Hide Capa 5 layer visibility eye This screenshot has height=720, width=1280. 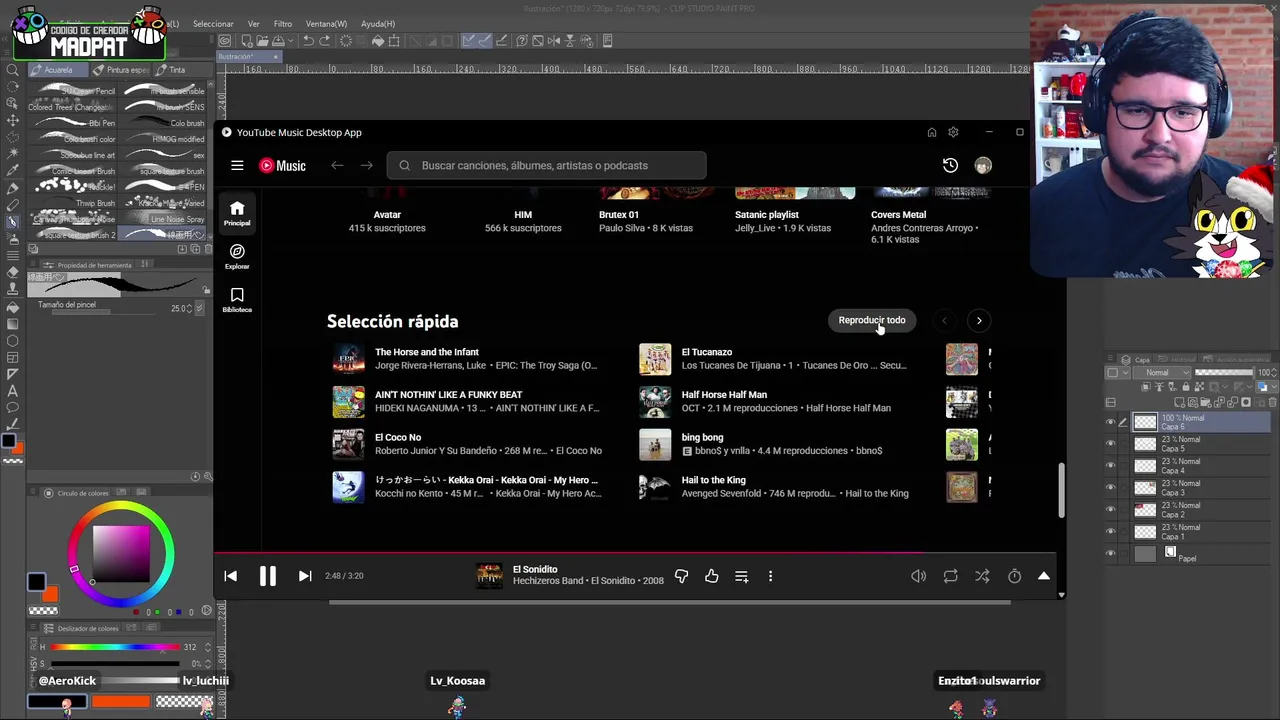coord(1110,444)
